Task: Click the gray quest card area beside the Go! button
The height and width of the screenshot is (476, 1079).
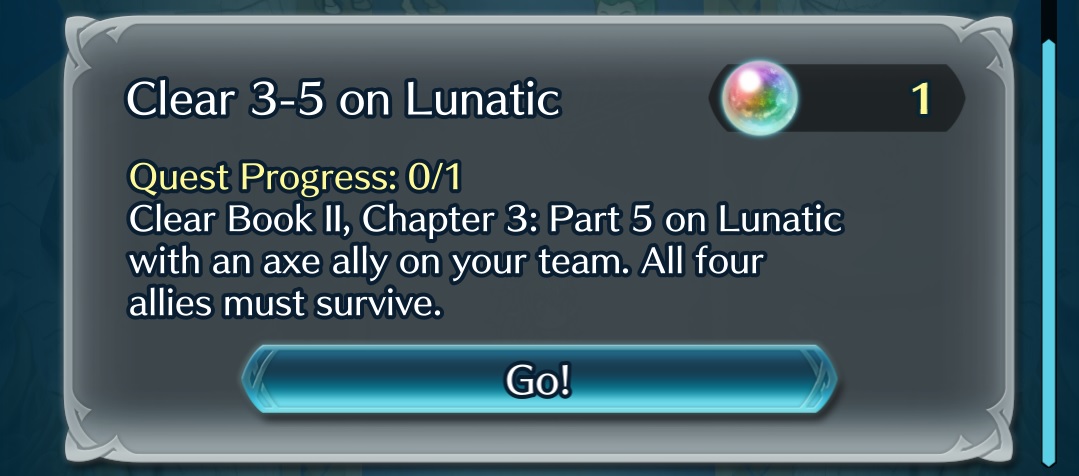Action: [x=915, y=380]
